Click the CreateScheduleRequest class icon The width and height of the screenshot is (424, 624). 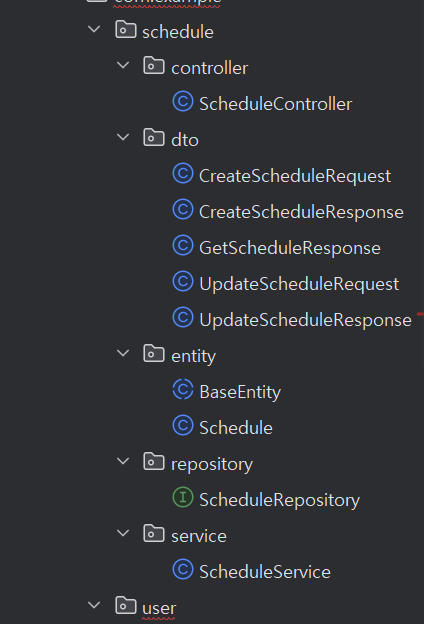(183, 174)
